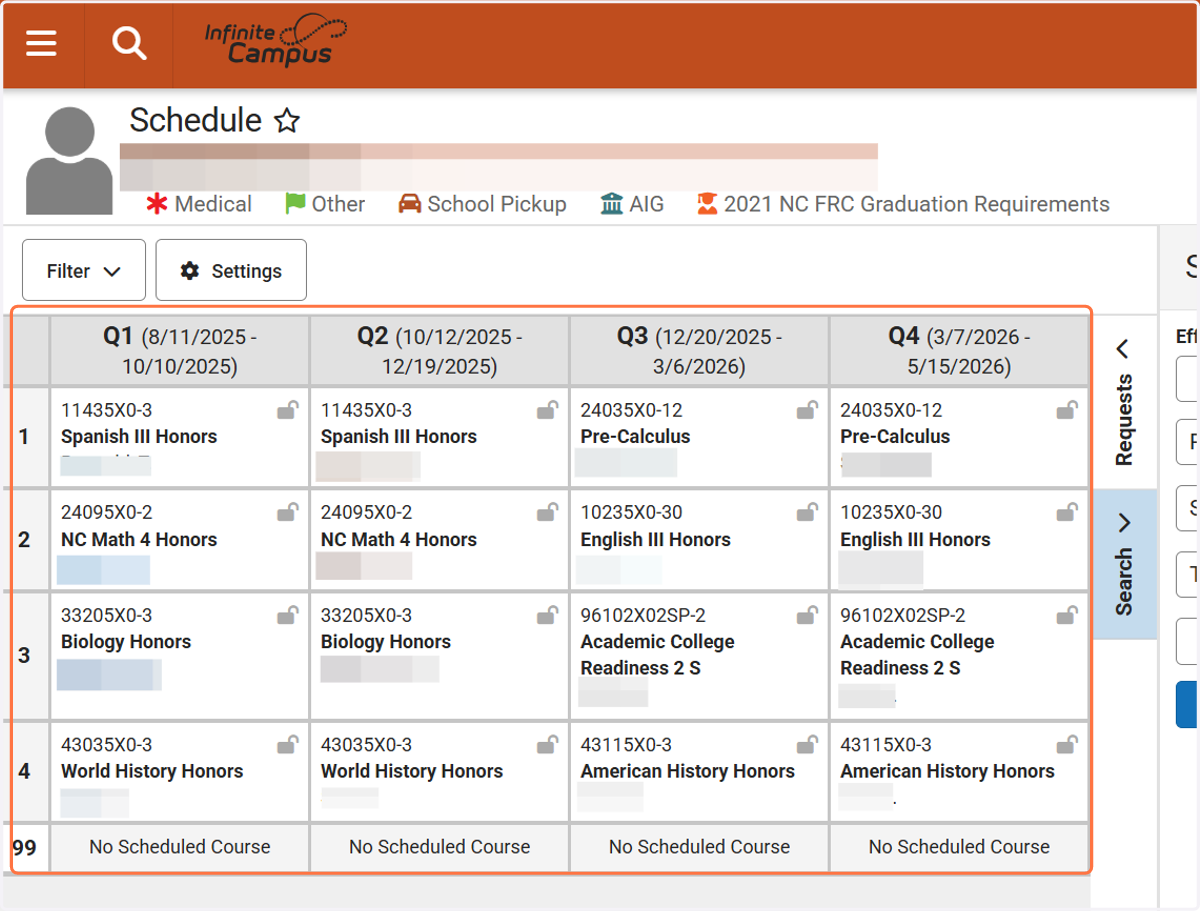The height and width of the screenshot is (911, 1200).
Task: Expand the Requests side panel
Action: click(x=1124, y=401)
